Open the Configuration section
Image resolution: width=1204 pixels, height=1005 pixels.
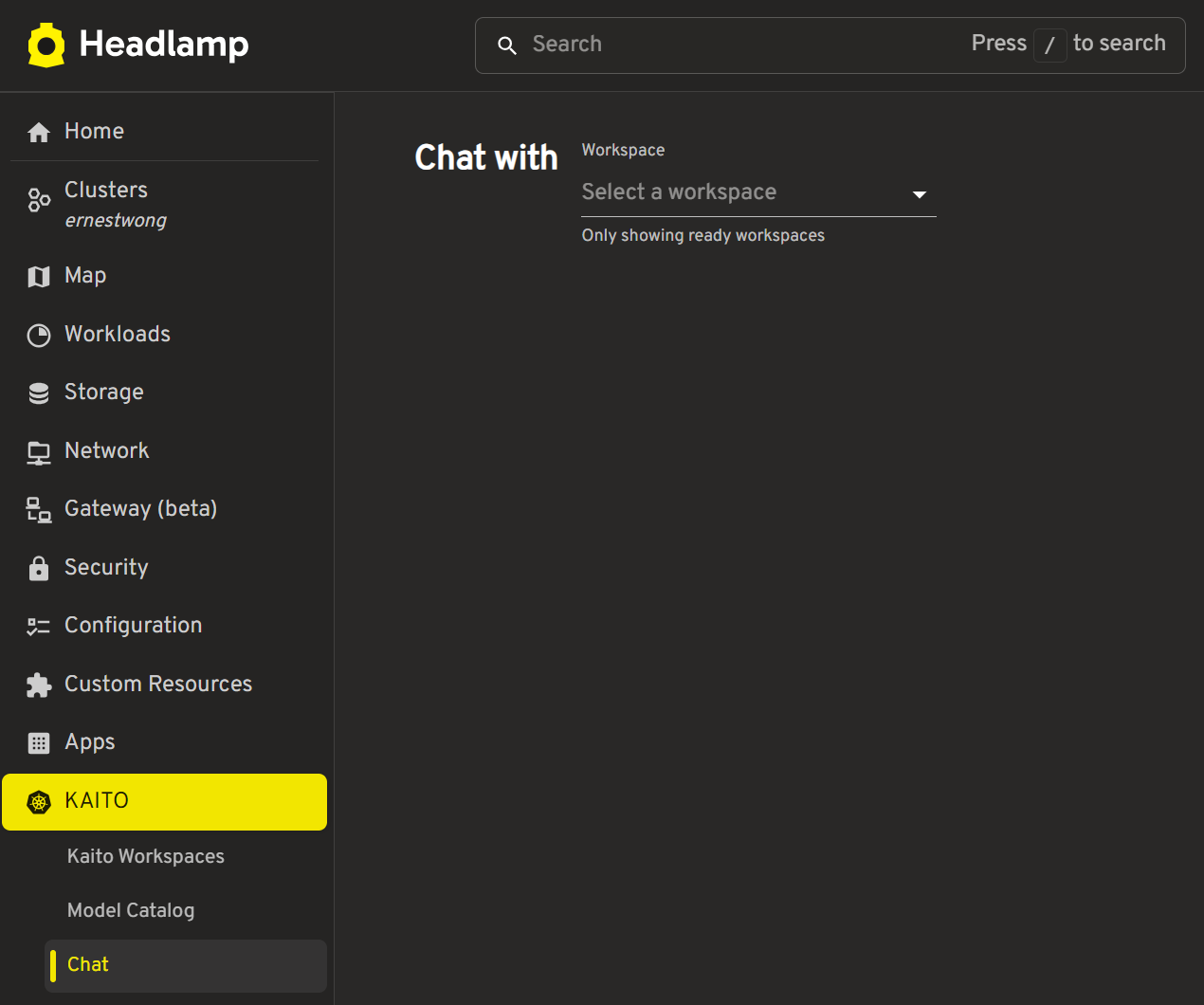click(x=164, y=626)
